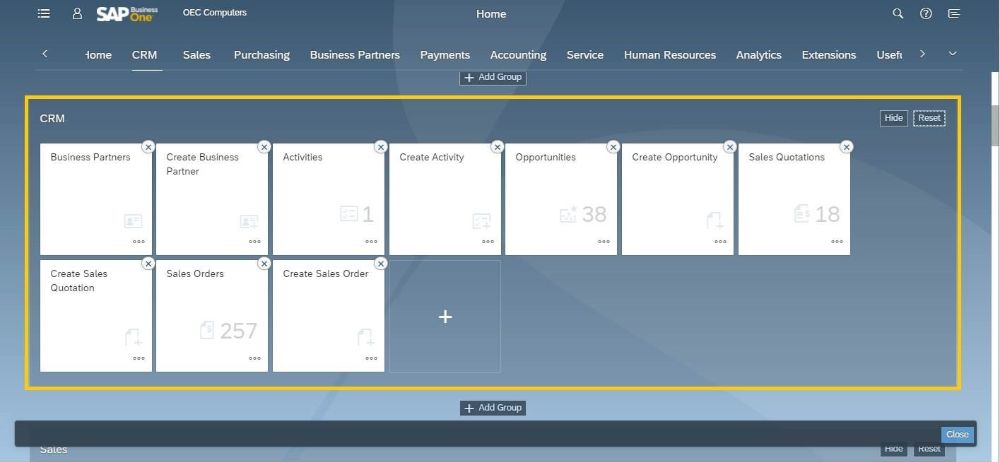Open the user profile icon
The width and height of the screenshot is (1000, 462).
[77, 13]
